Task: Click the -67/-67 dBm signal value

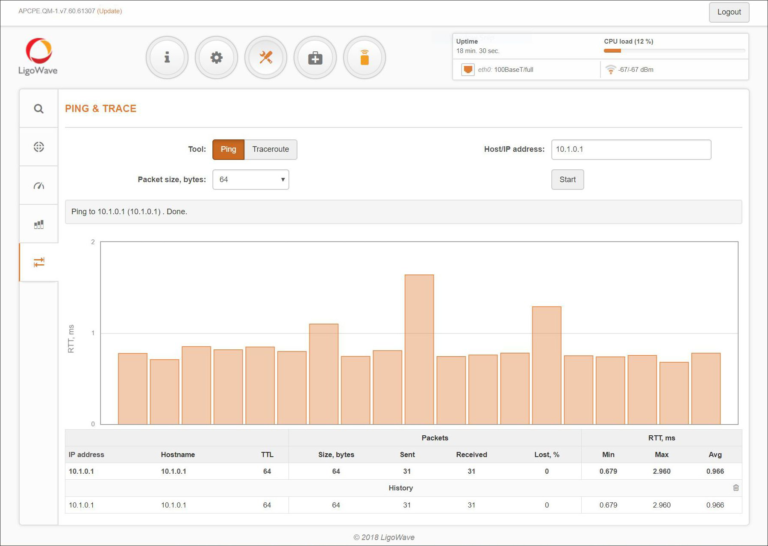Action: (636, 70)
